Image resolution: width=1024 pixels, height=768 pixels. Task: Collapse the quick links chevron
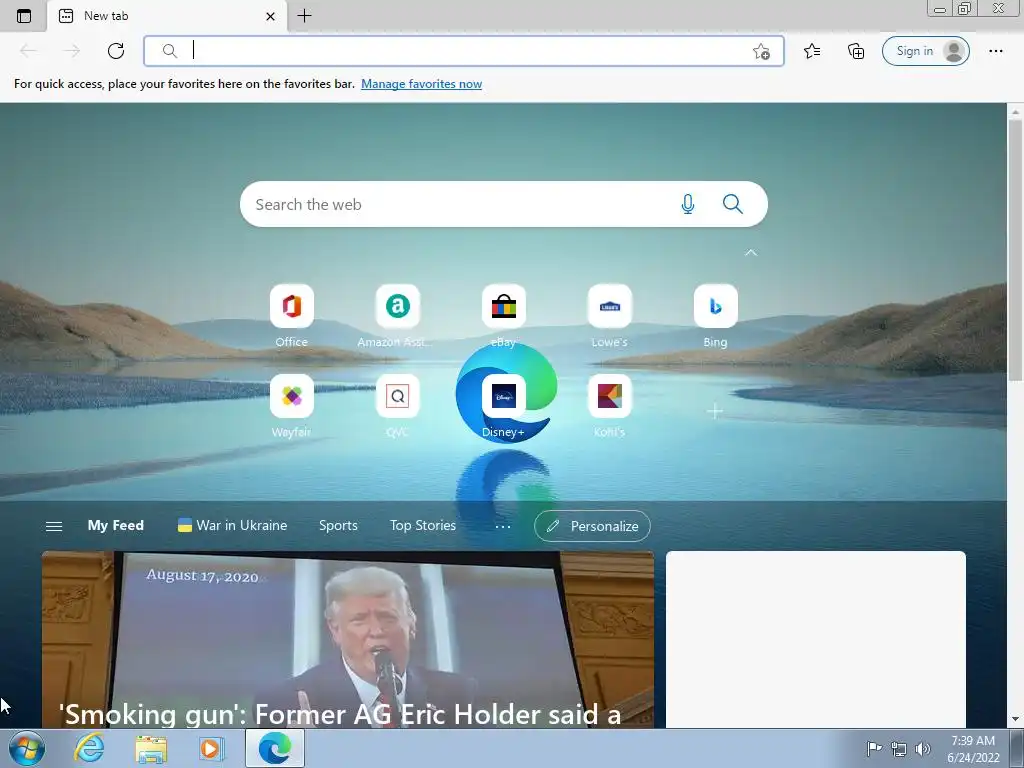(751, 253)
